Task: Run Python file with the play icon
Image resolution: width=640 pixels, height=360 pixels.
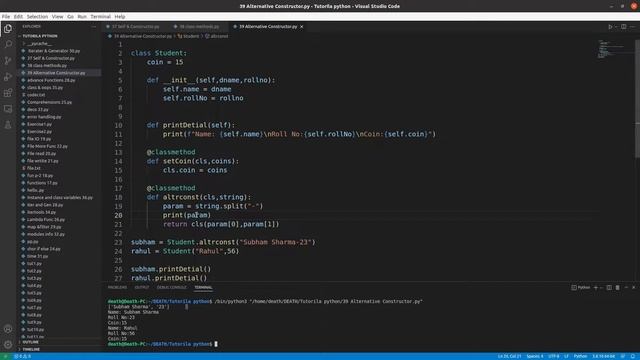Action: click(x=610, y=27)
